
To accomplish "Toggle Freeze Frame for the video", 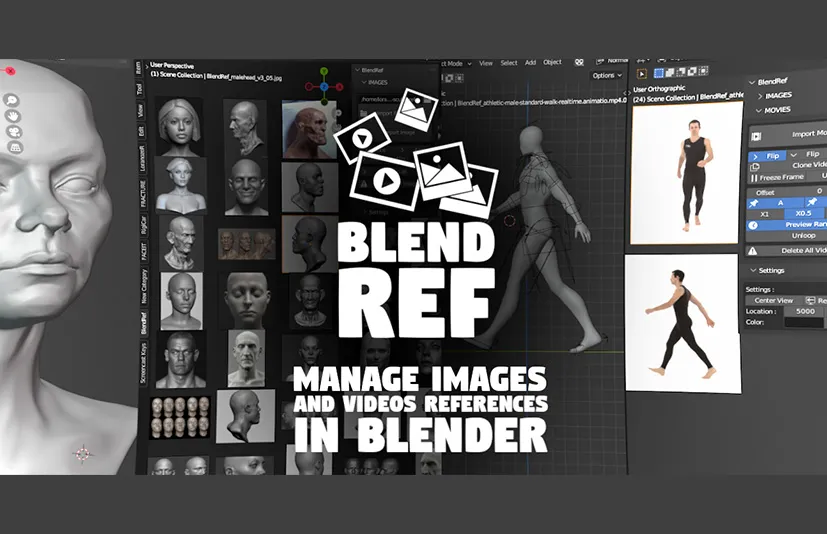I will [776, 178].
